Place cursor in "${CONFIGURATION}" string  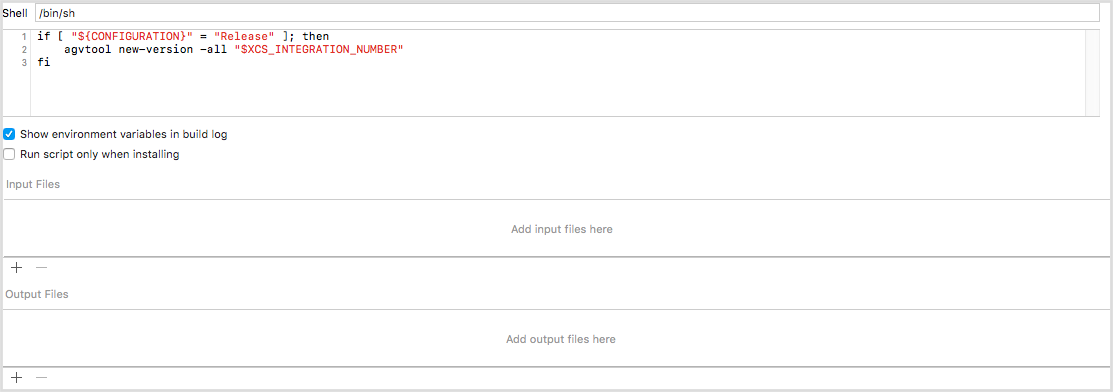[x=133, y=36]
